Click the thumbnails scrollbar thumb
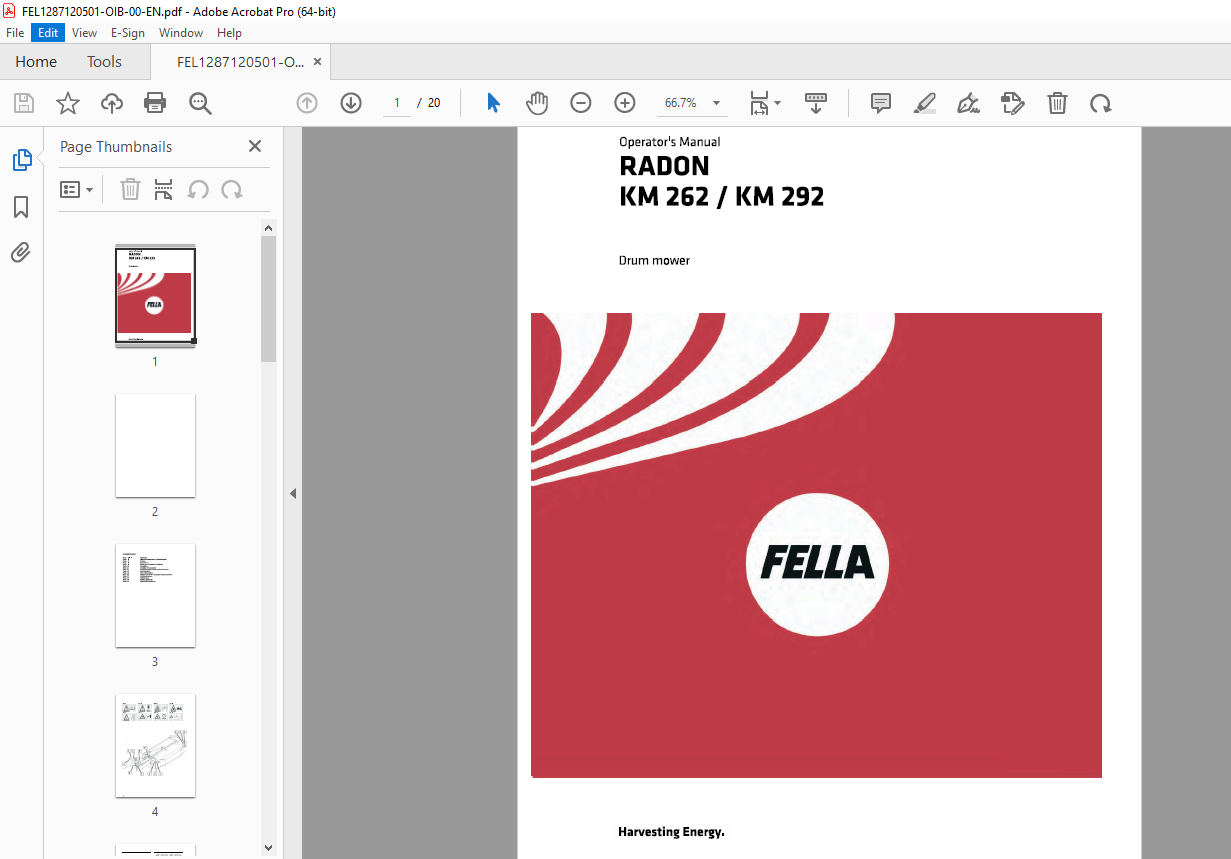The width and height of the screenshot is (1231, 859). pyautogui.click(x=268, y=300)
